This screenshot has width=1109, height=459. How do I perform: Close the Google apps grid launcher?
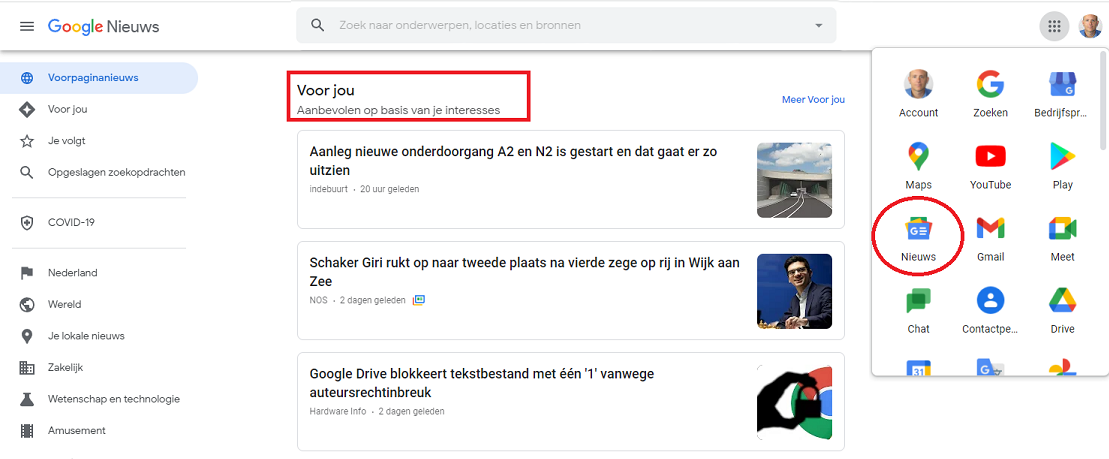click(1055, 27)
